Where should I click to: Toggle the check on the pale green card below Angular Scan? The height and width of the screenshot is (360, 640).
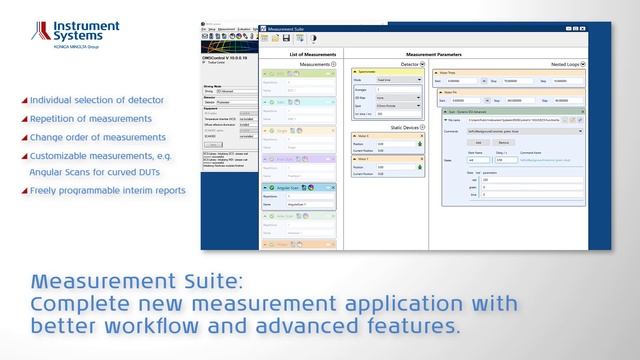[x=271, y=216]
